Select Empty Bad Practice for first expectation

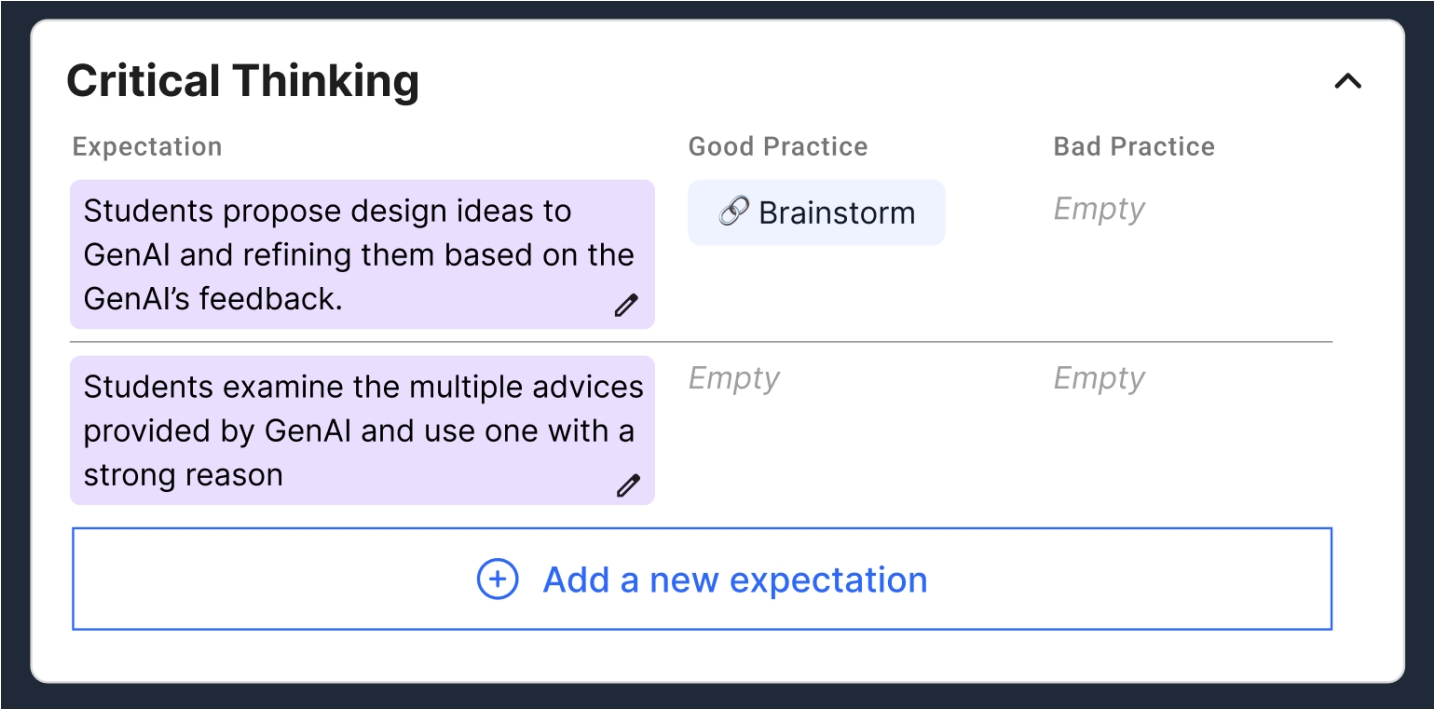pyautogui.click(x=1099, y=209)
